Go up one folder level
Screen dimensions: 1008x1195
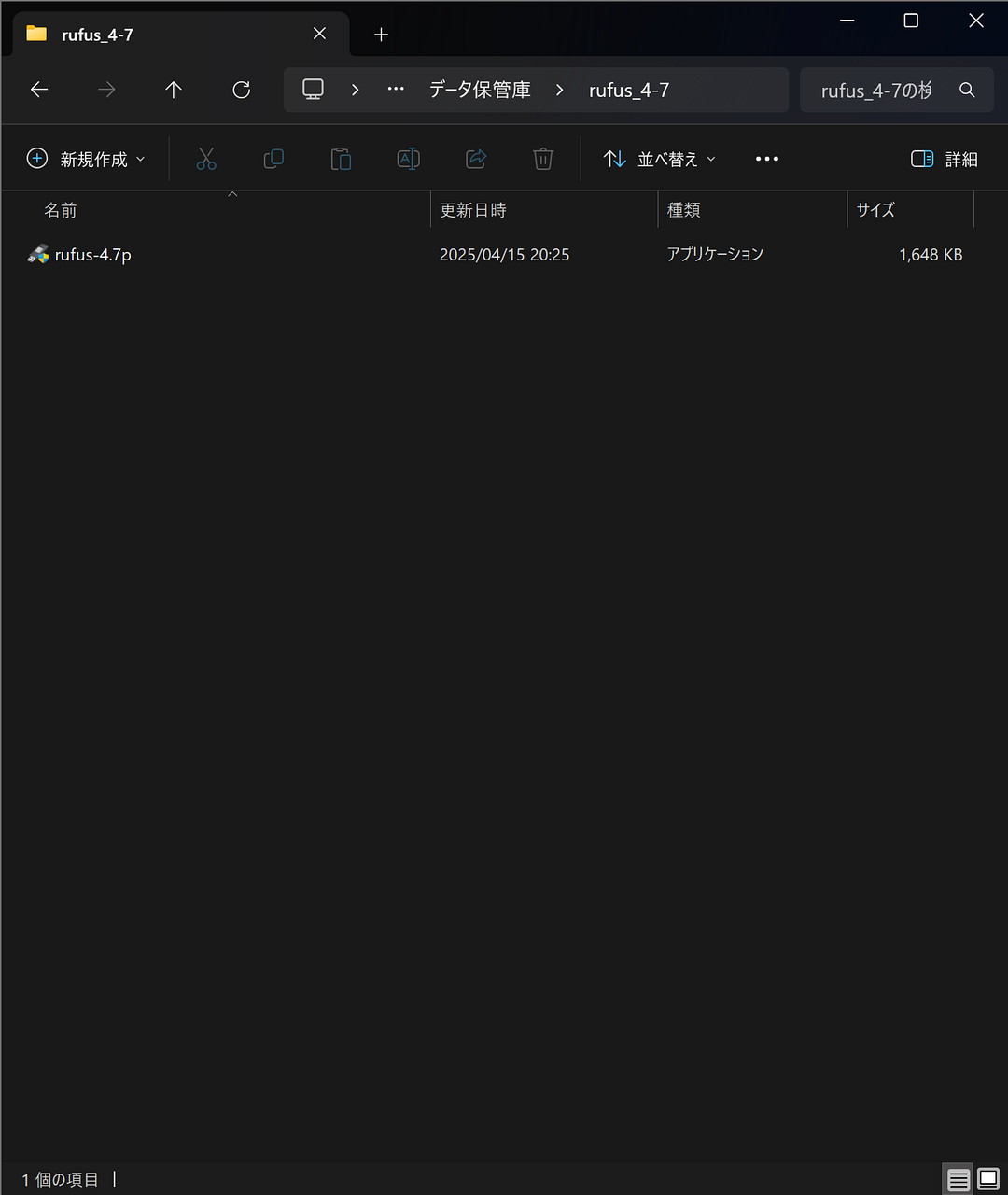pos(174,90)
